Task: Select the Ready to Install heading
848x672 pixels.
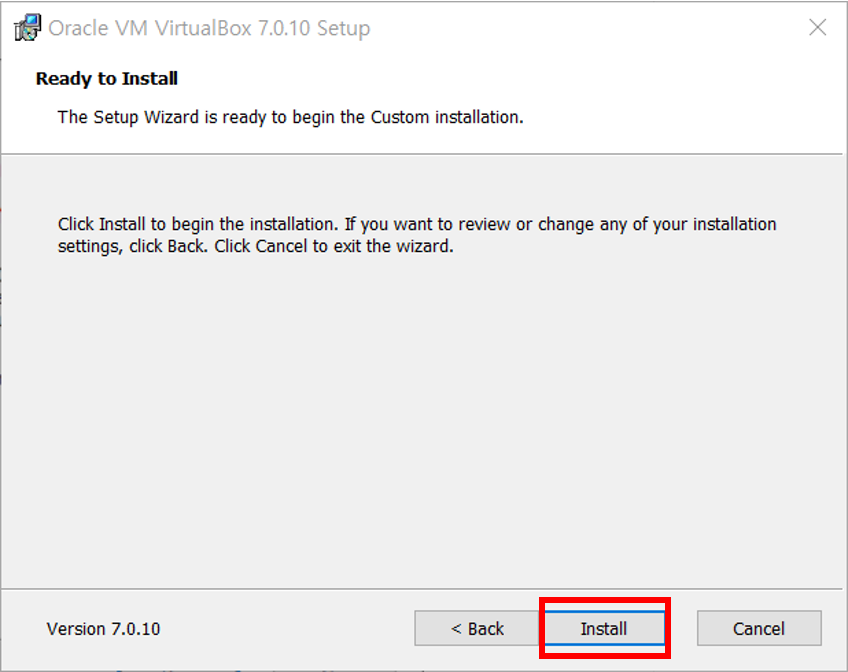Action: [x=107, y=79]
